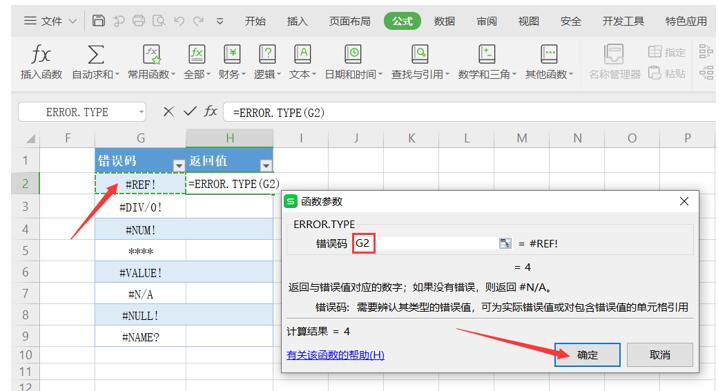
Task: Click the select-all corner of the sheet
Action: coord(30,138)
